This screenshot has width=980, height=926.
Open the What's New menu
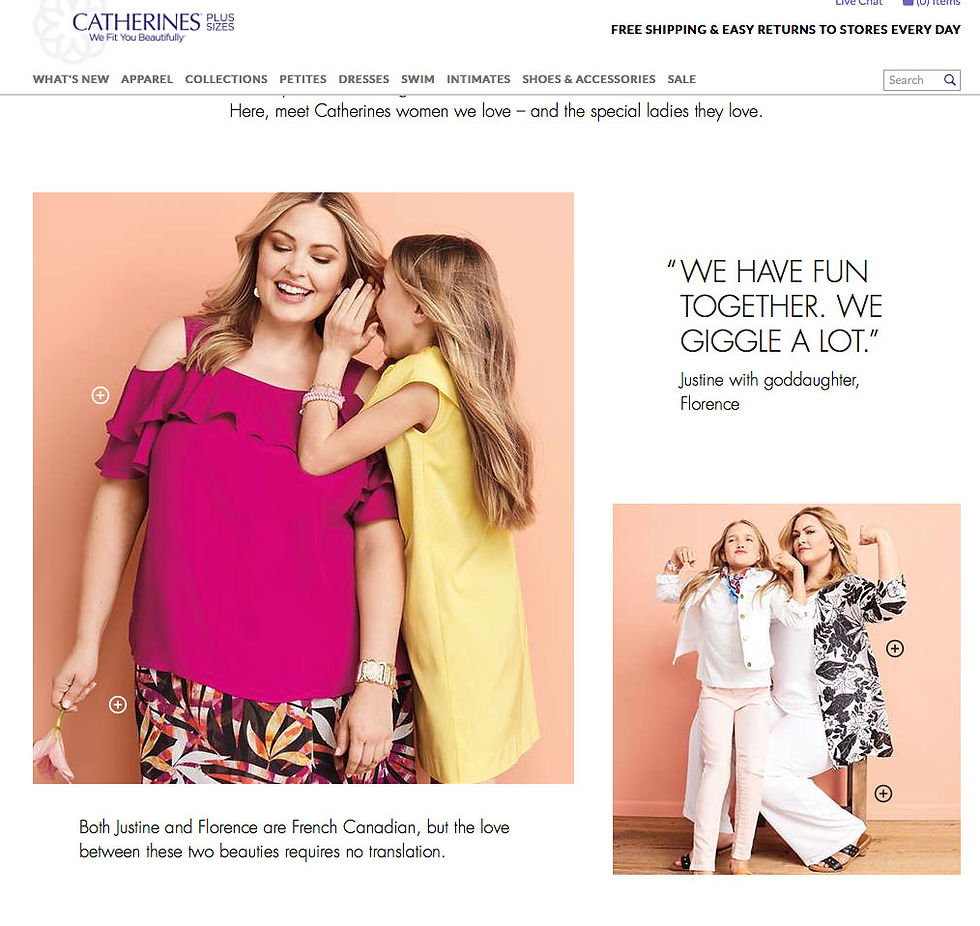coord(71,79)
